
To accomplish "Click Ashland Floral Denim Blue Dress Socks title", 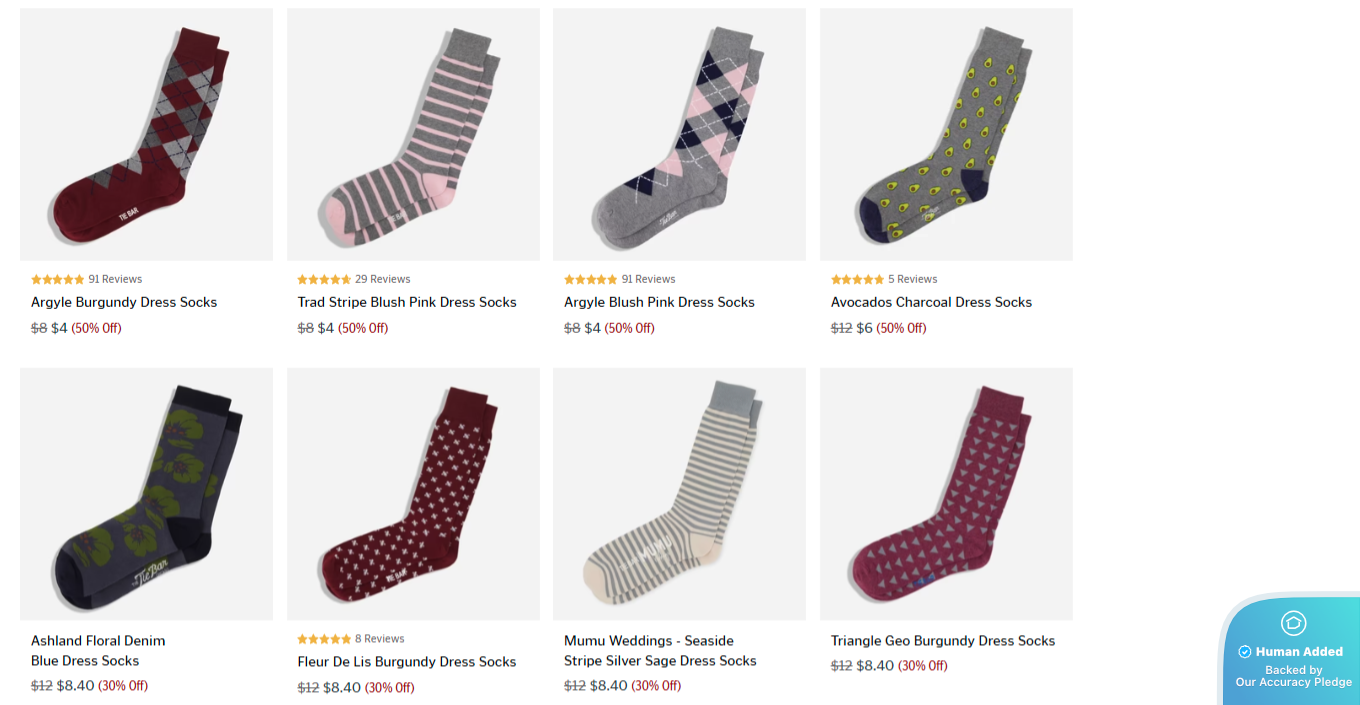I will point(98,651).
